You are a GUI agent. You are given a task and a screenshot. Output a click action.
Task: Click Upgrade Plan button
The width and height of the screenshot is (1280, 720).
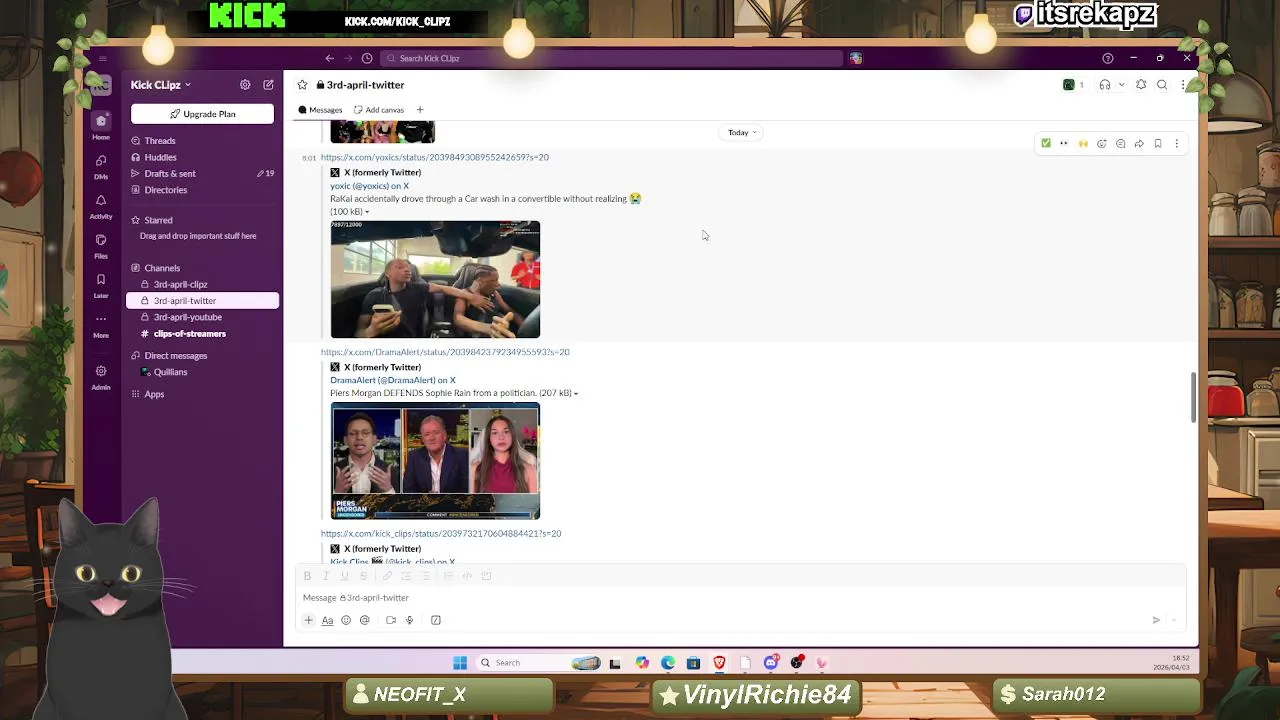[202, 114]
